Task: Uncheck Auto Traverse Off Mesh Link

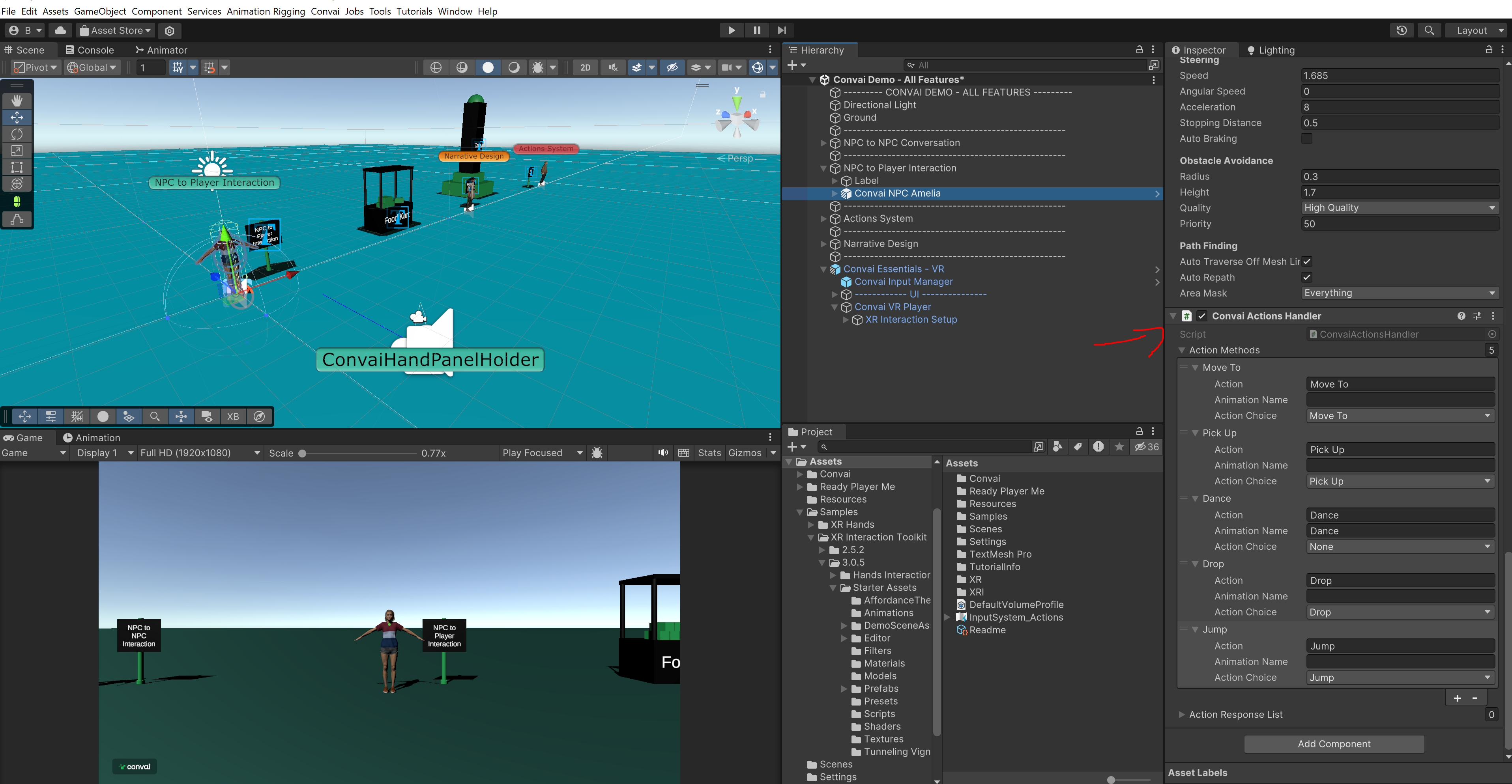Action: pyautogui.click(x=1306, y=262)
